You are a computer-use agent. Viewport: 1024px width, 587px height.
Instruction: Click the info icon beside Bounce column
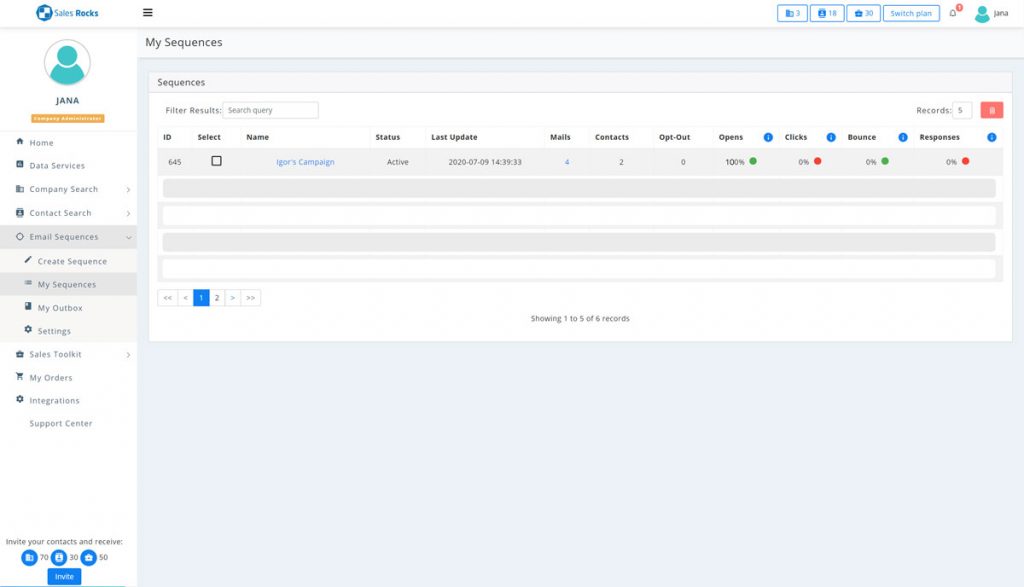tap(902, 137)
